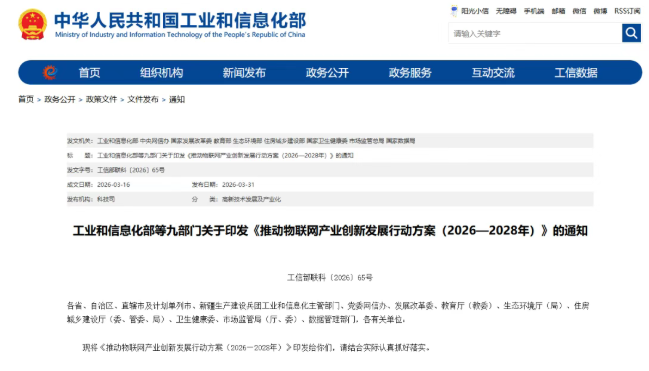Click the 分类 value 高新技术发展及产业化
This screenshot has width=649, height=371.
(251, 199)
